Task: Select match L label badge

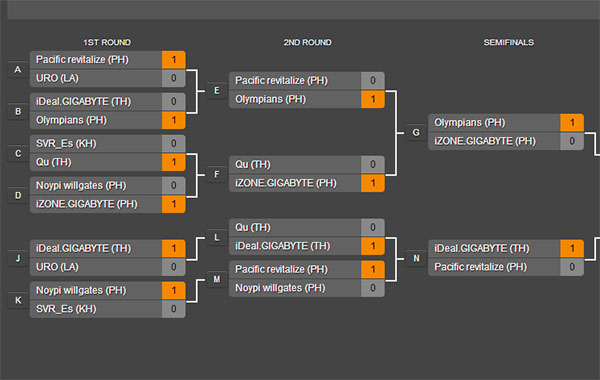Action: point(217,237)
